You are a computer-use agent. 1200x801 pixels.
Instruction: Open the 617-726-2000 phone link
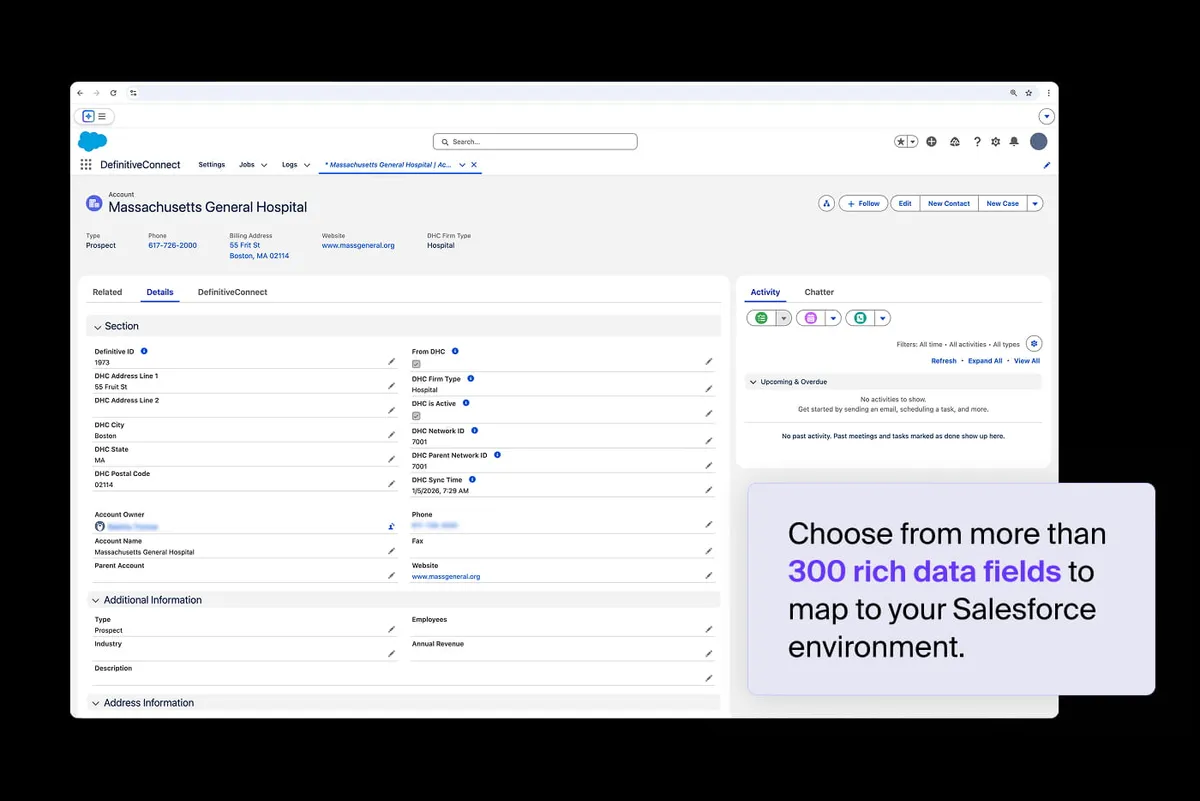coord(173,245)
